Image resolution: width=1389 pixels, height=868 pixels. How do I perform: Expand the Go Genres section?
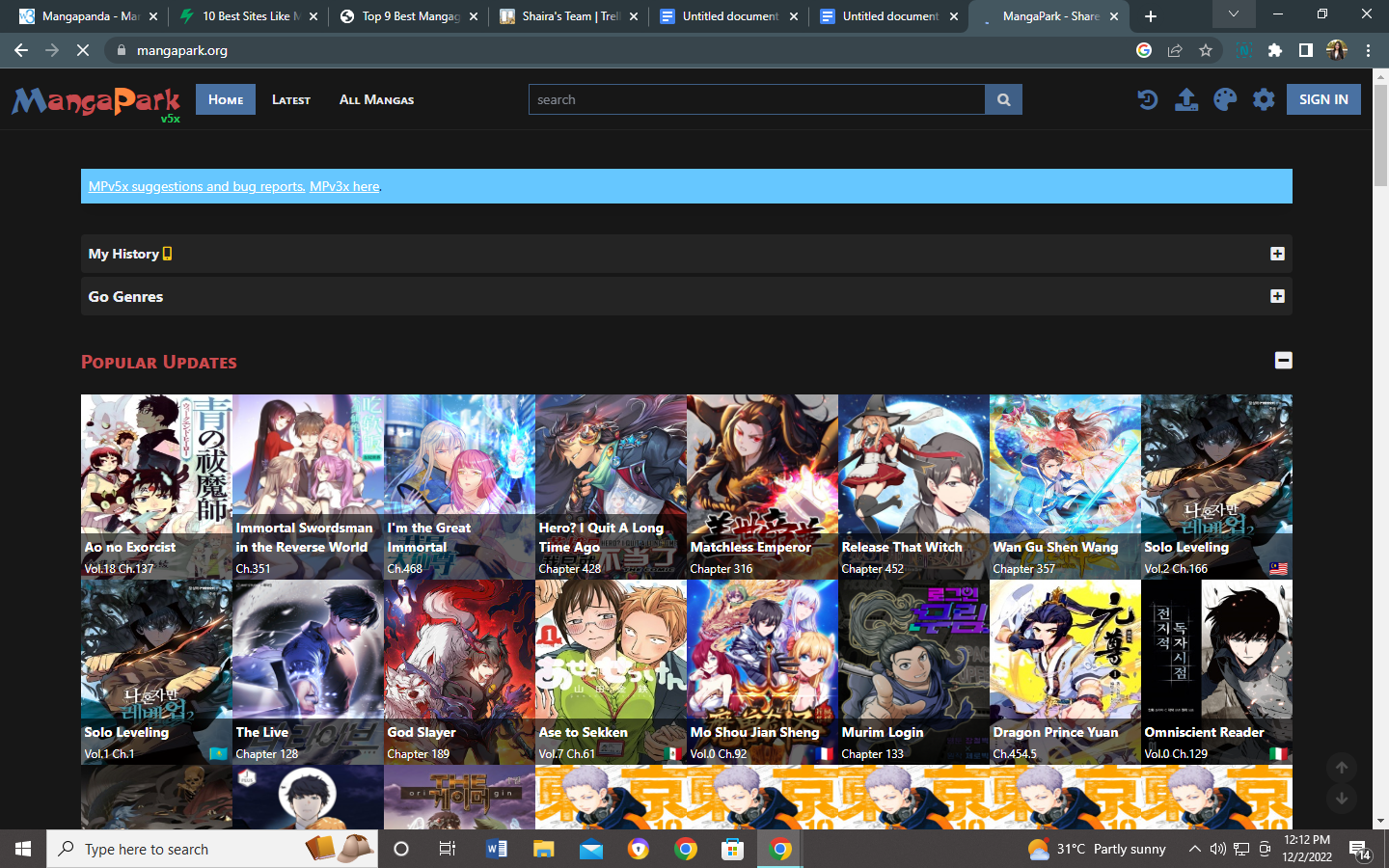pyautogui.click(x=1277, y=296)
